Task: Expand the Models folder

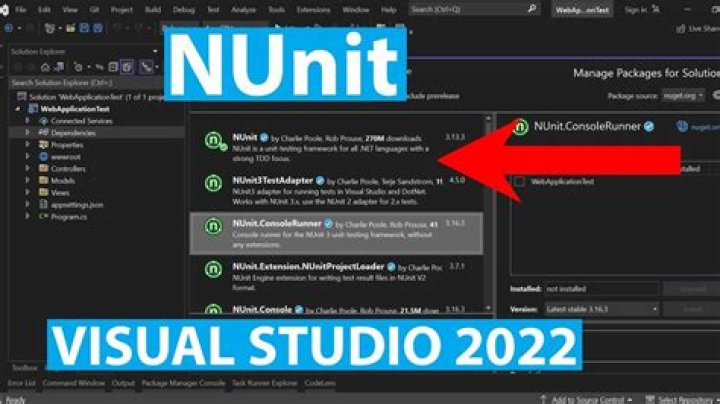Action: pyautogui.click(x=27, y=180)
